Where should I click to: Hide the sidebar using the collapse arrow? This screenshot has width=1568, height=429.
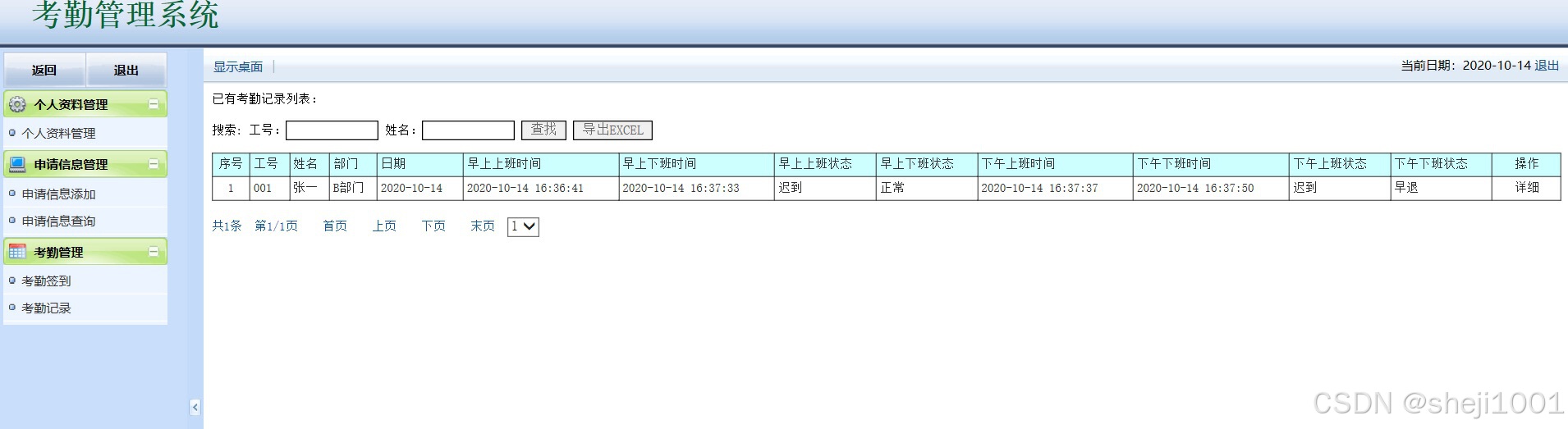(195, 407)
